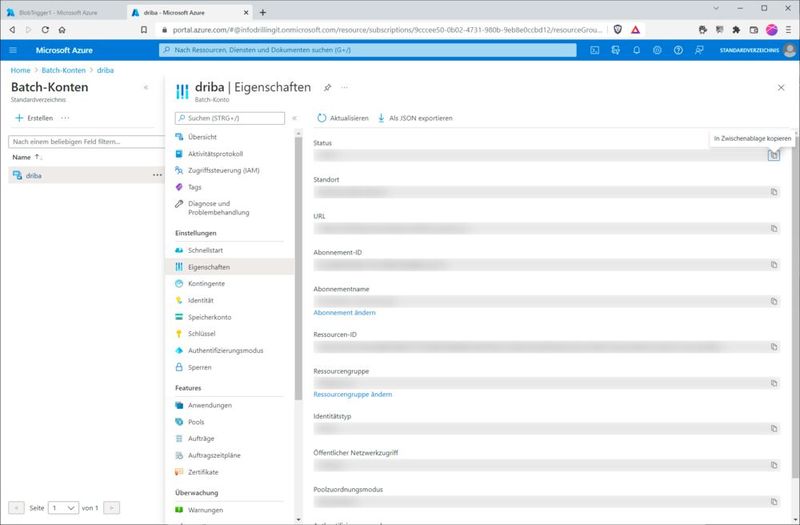Click the Aktualisieren refresh button
This screenshot has height=525, width=800.
(x=343, y=118)
